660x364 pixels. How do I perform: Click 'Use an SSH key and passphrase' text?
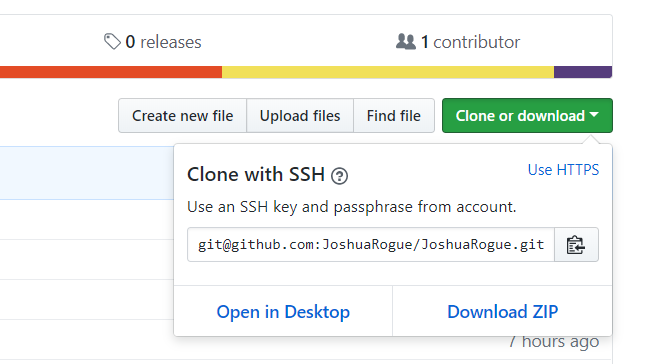299,207
